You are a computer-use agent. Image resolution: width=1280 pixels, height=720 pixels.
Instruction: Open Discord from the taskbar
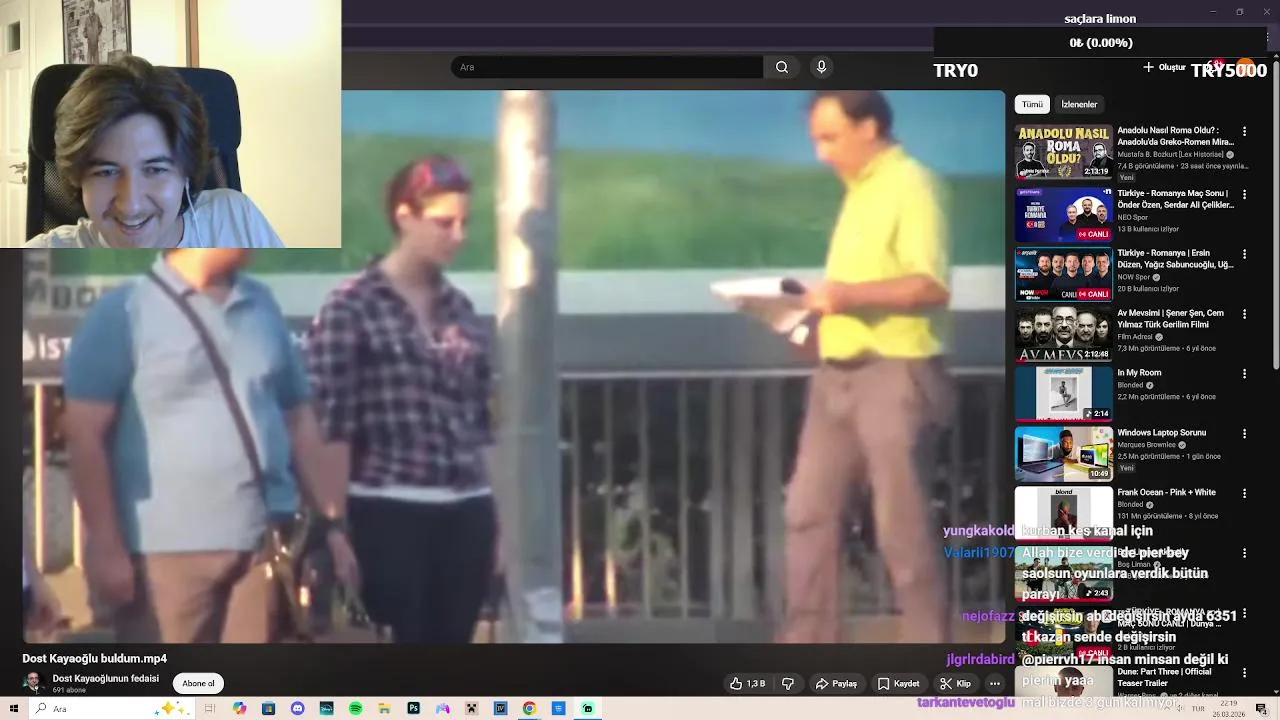[x=297, y=709]
